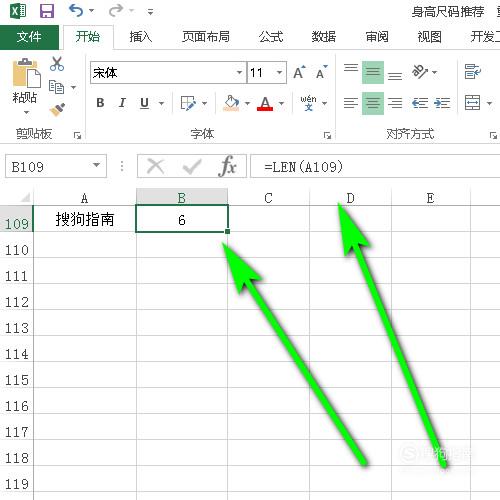The width and height of the screenshot is (500, 500).
Task: Toggle wrap text icon
Action: click(473, 71)
